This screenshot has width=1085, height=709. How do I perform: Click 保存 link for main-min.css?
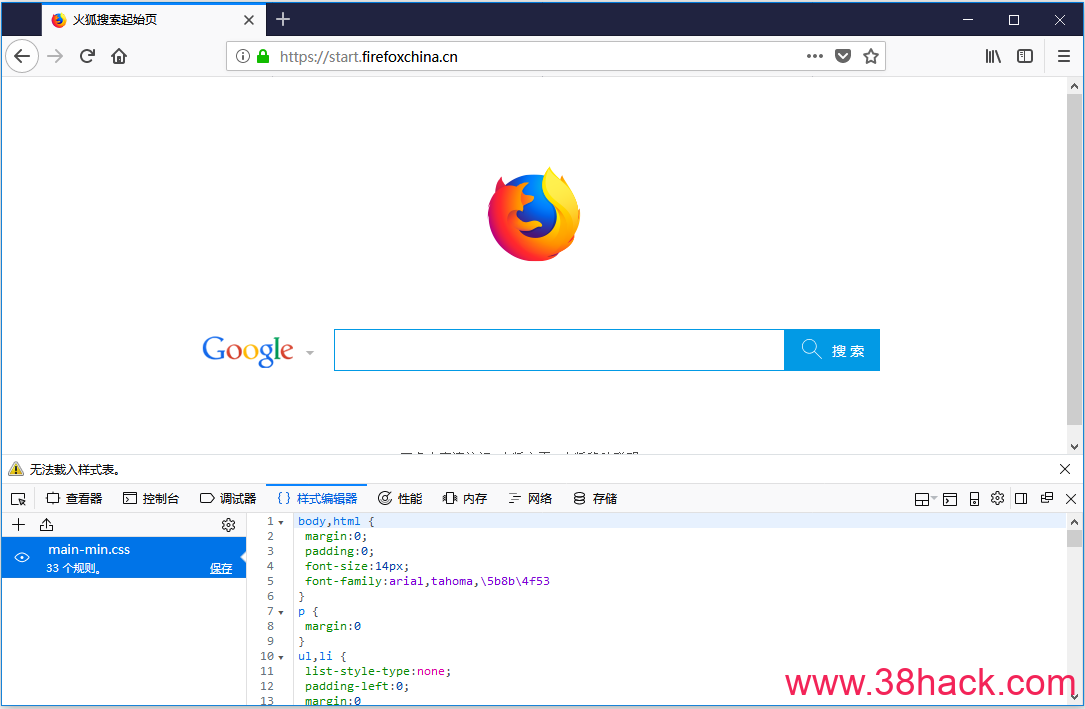pyautogui.click(x=221, y=569)
